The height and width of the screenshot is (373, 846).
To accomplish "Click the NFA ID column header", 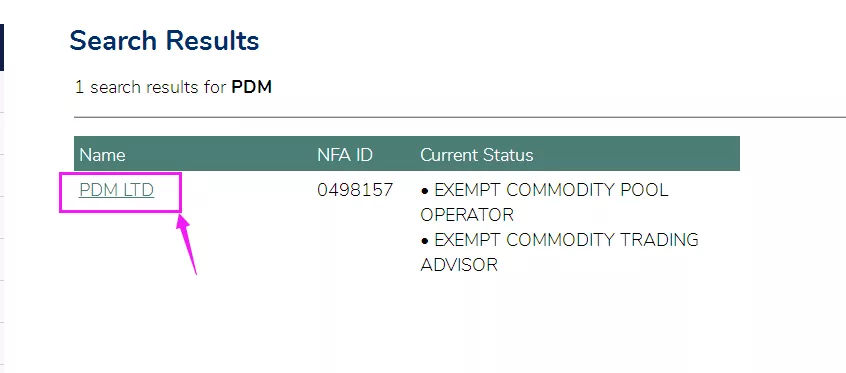I will click(x=345, y=155).
